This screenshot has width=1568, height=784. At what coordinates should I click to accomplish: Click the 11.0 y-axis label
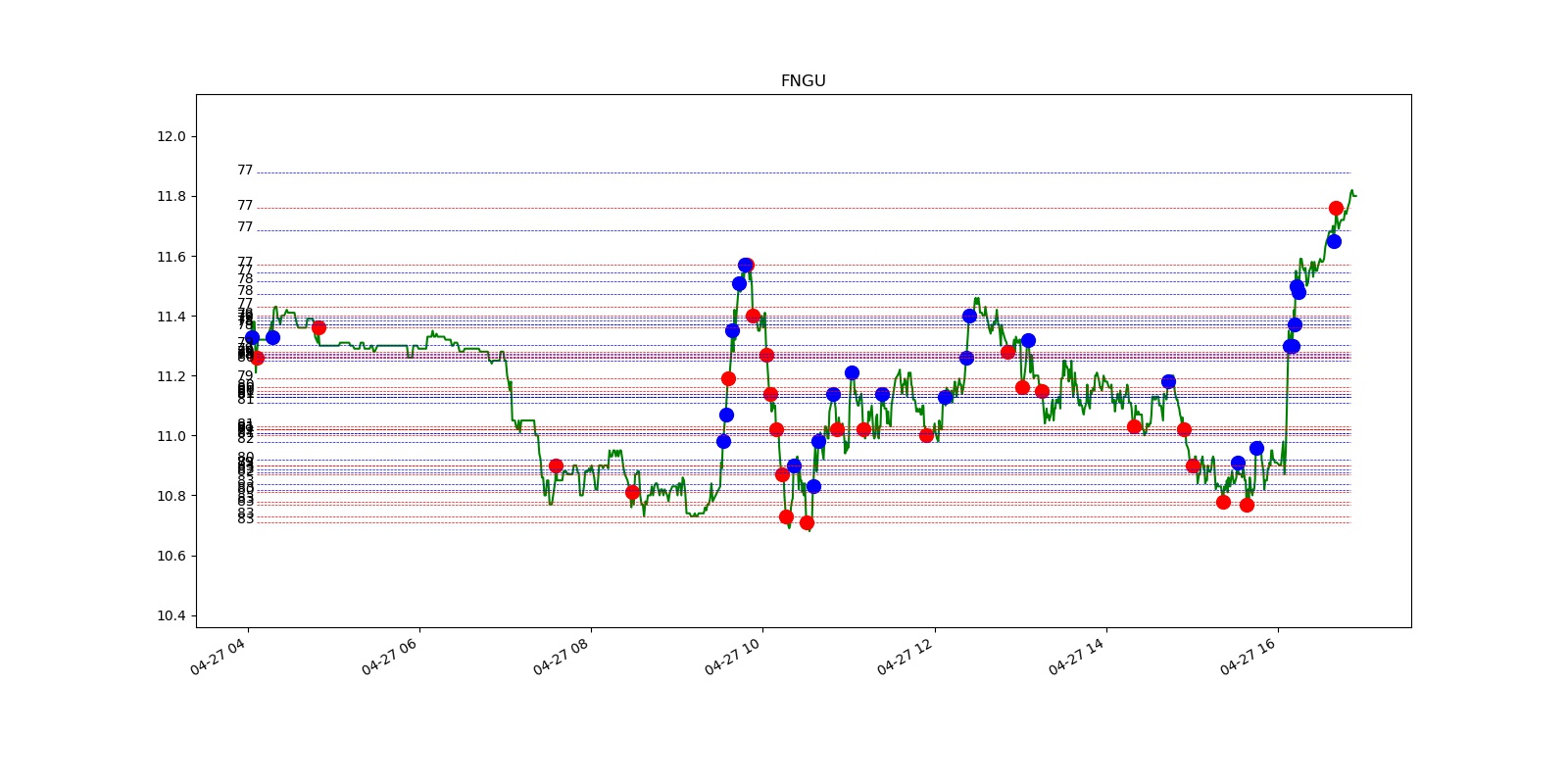pyautogui.click(x=171, y=436)
